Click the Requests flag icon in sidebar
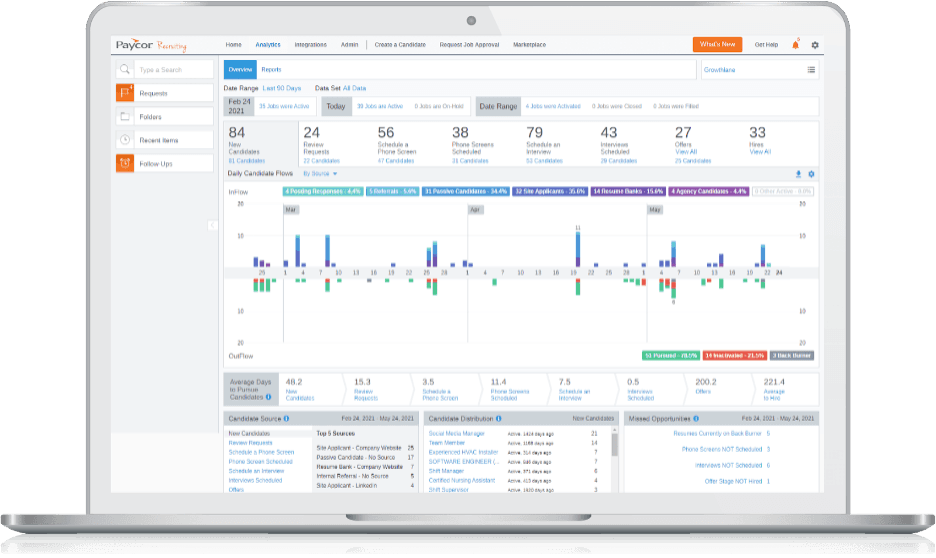The image size is (936, 558). 125,93
